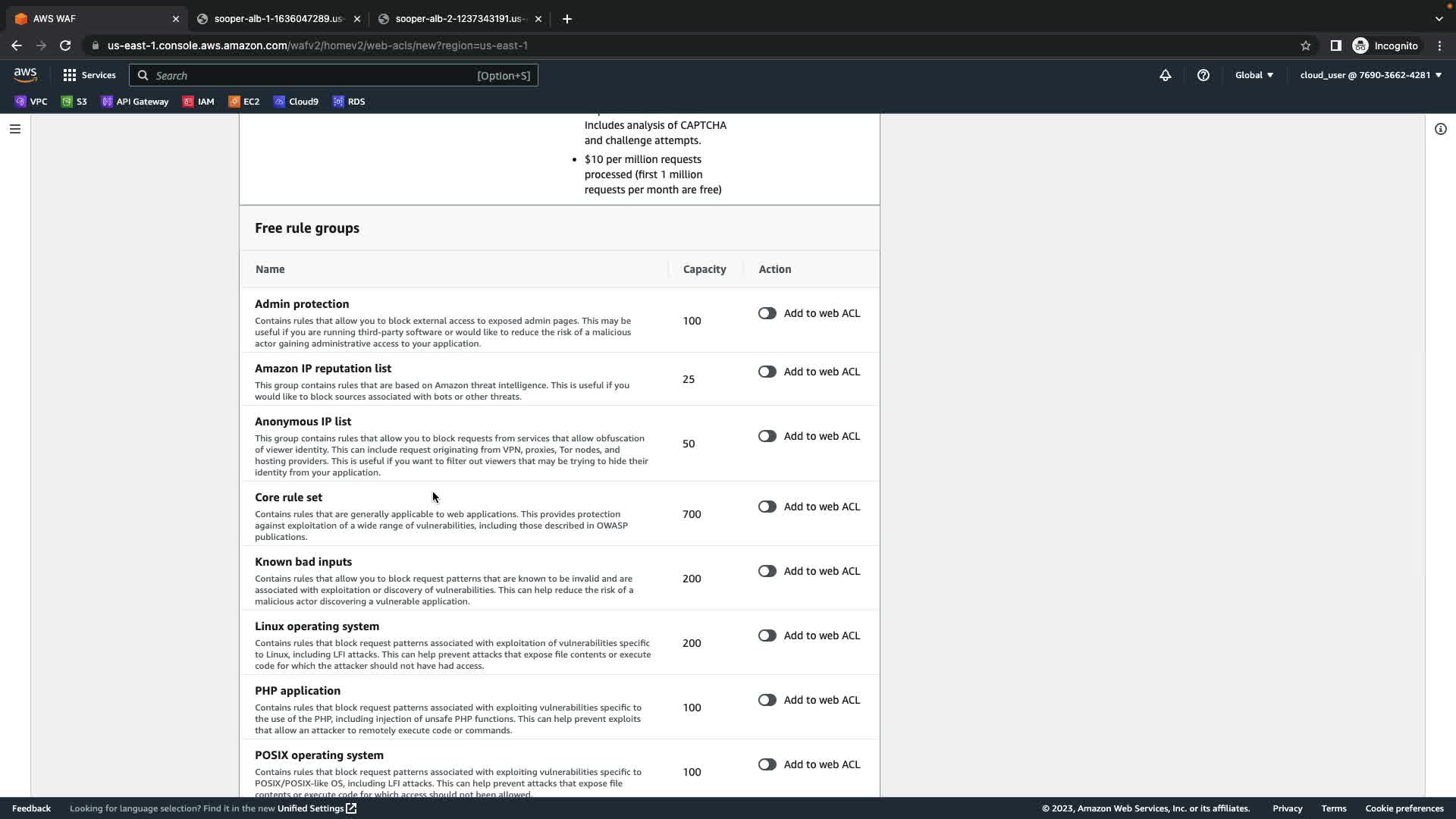
Task: Open the Cloud9 favorites shortcut
Action: click(296, 102)
